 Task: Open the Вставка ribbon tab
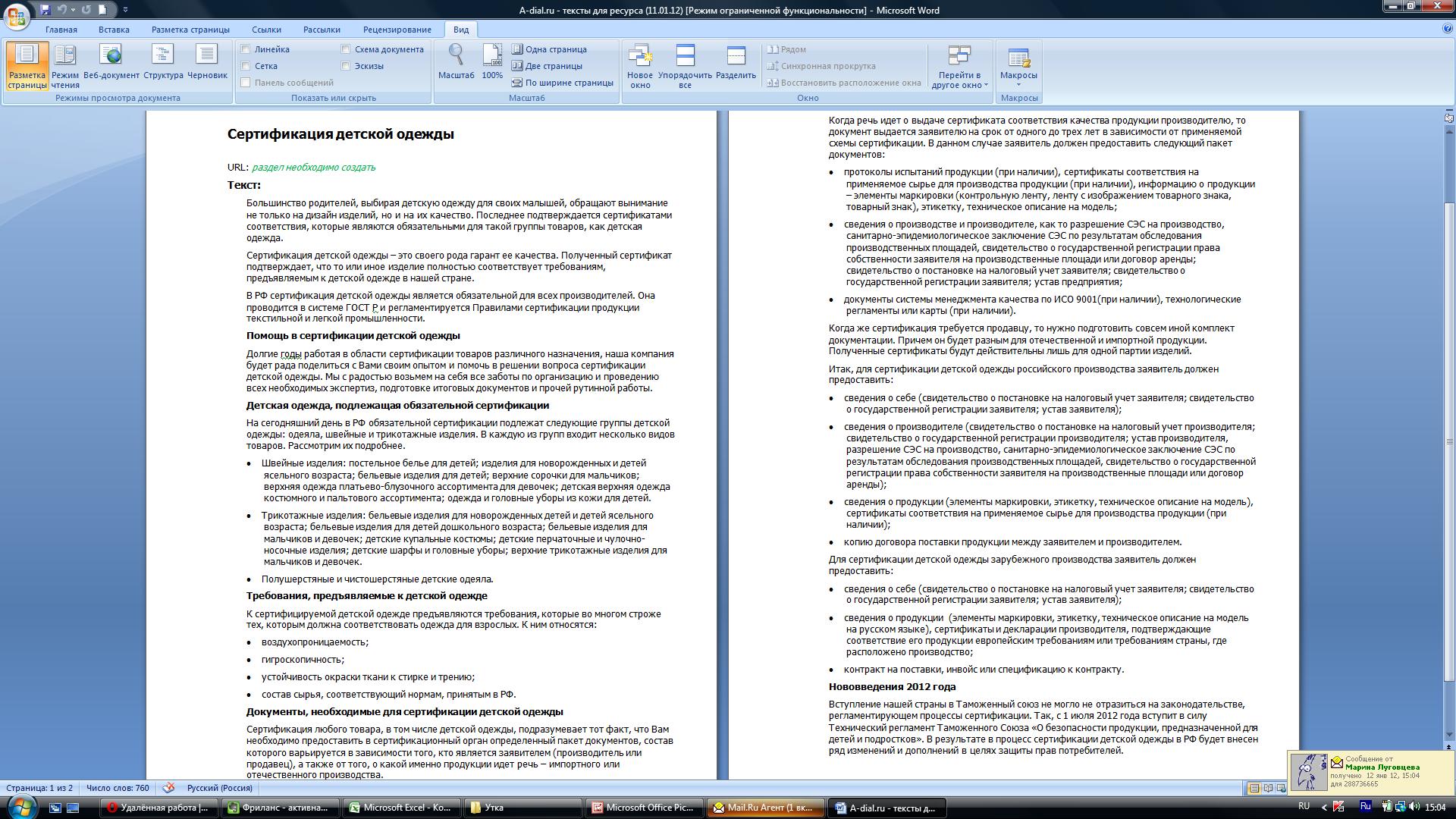point(114,30)
